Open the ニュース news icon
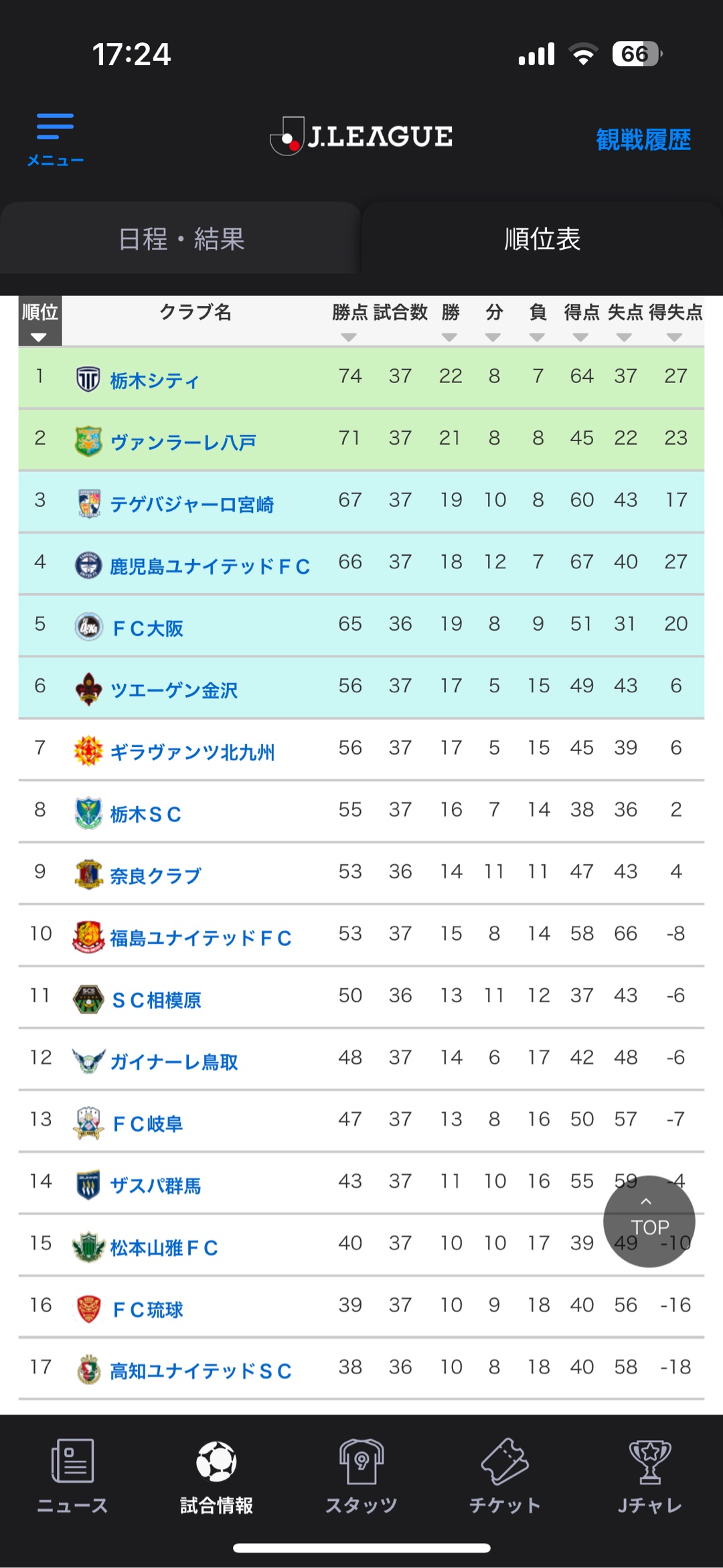This screenshot has width=723, height=1568. (72, 1461)
